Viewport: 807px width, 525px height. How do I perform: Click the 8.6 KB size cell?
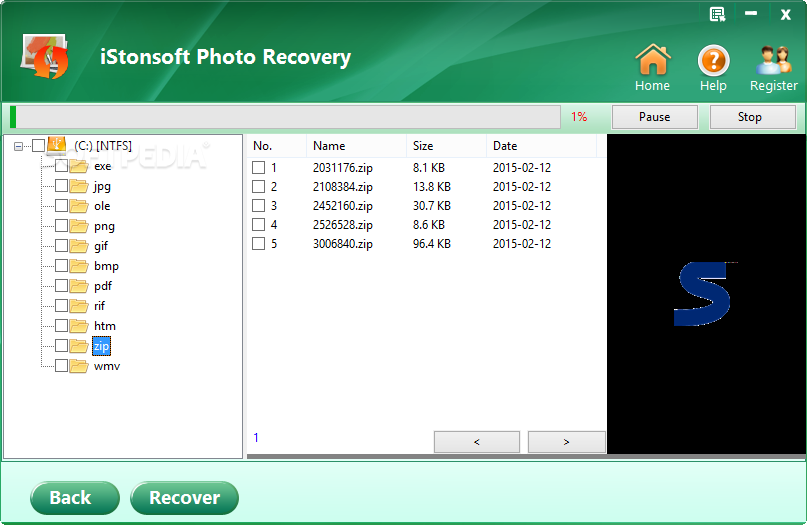point(429,224)
